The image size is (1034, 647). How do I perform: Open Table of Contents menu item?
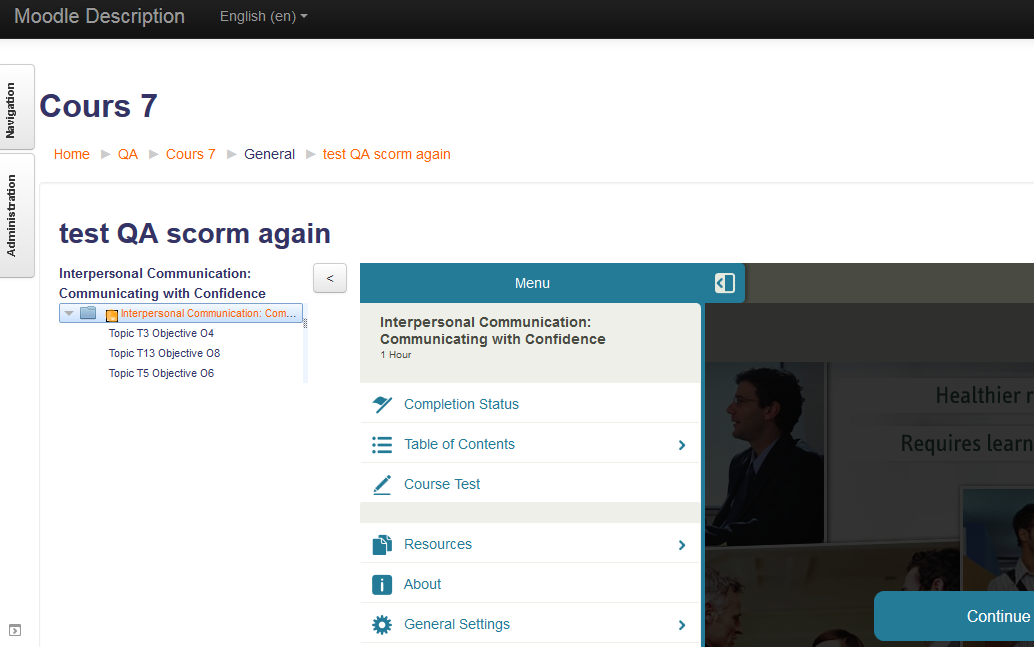[x=530, y=445]
